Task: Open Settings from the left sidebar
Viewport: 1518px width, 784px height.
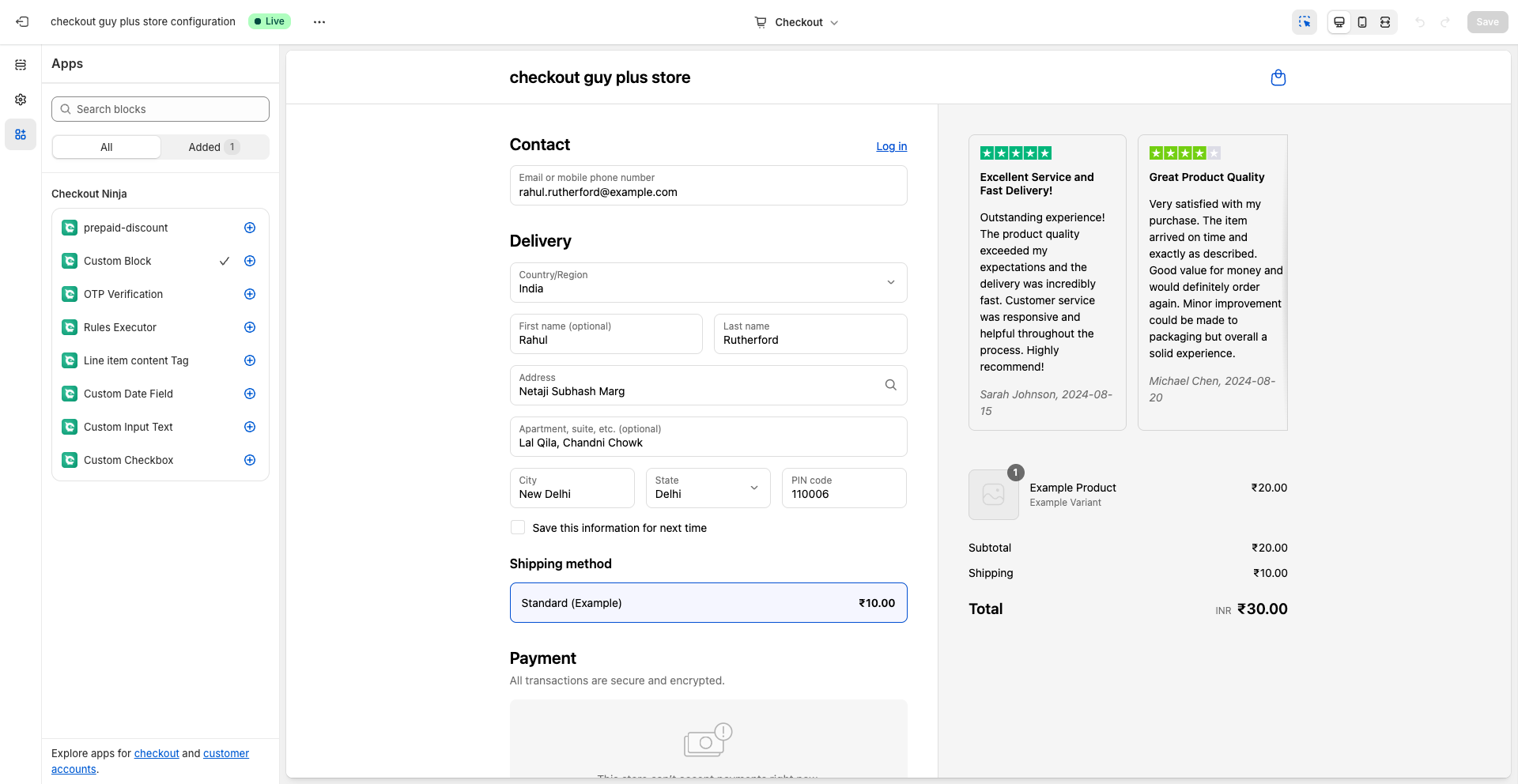Action: pos(21,100)
